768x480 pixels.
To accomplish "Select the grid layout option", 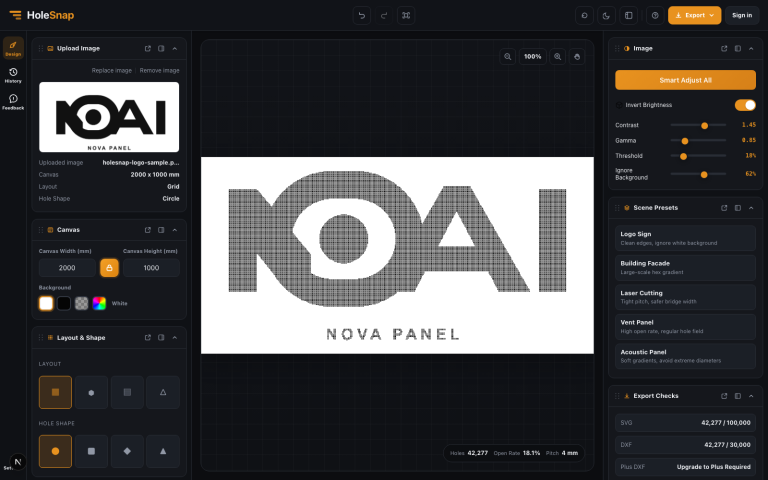I will (x=55, y=392).
